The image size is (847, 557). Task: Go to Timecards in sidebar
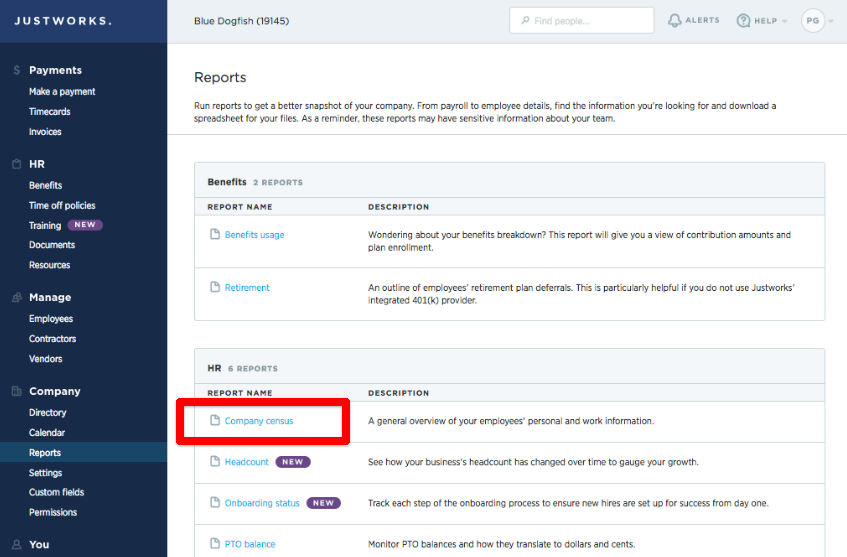tap(50, 112)
